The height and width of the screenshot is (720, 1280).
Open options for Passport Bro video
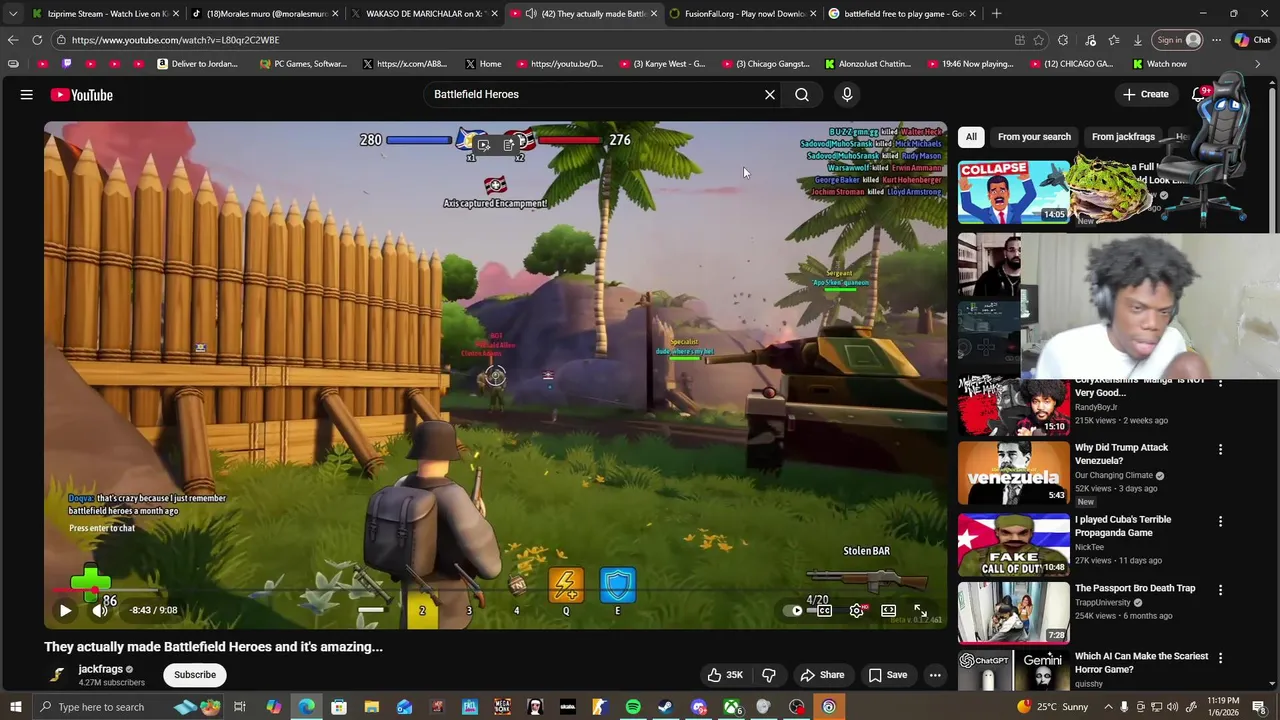(1220, 590)
